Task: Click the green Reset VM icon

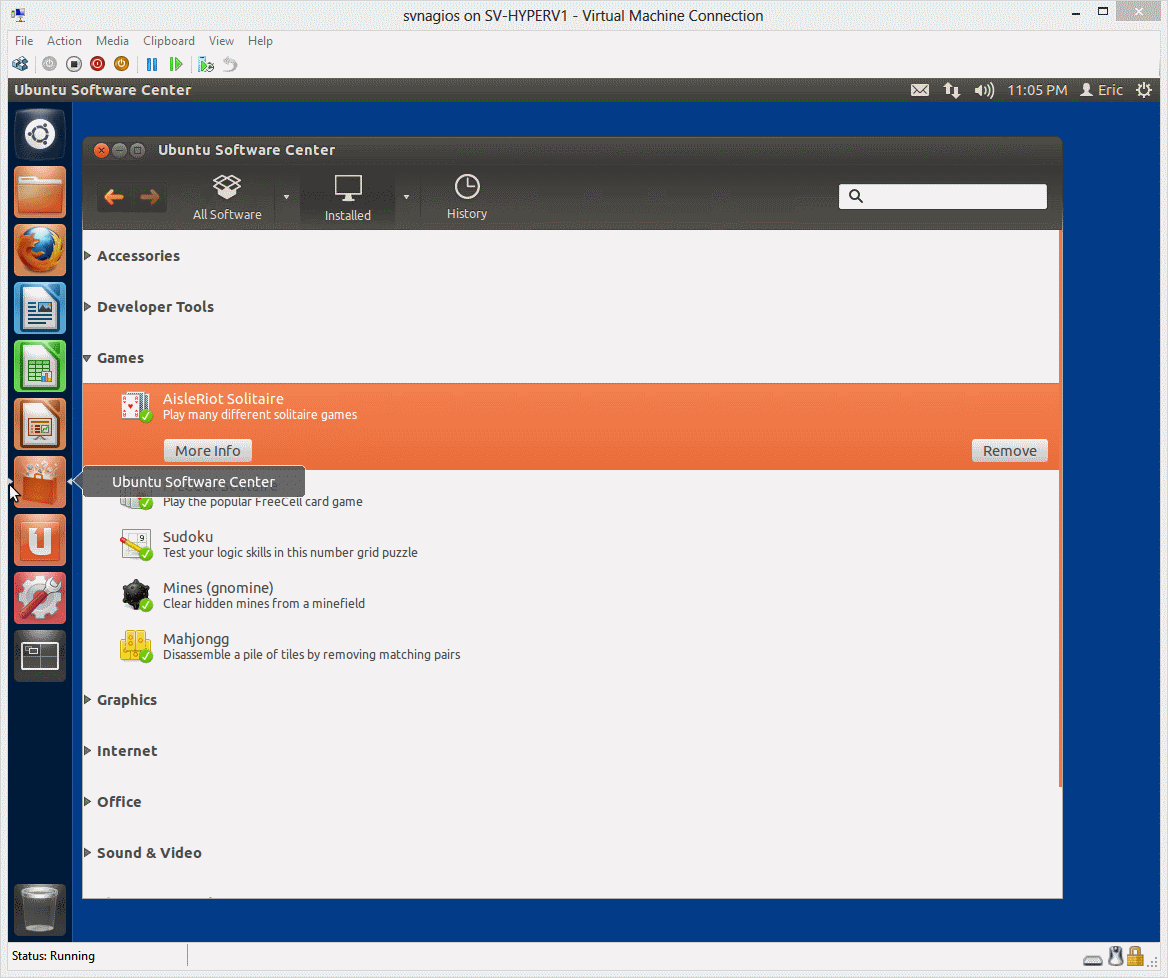Action: (176, 64)
